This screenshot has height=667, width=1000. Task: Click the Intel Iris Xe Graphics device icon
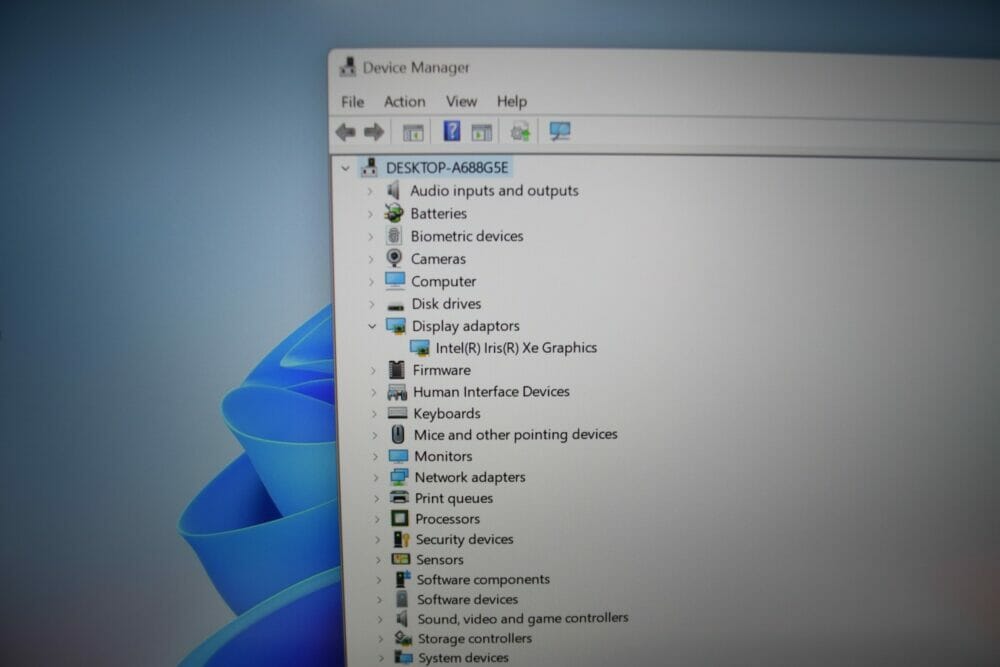420,348
